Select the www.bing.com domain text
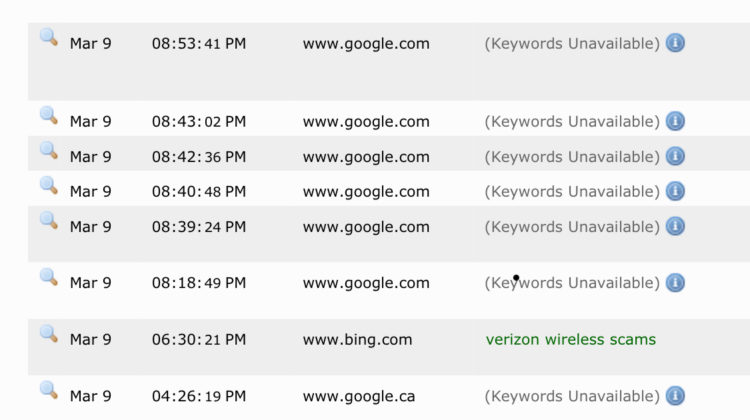This screenshot has width=750, height=420. [357, 340]
